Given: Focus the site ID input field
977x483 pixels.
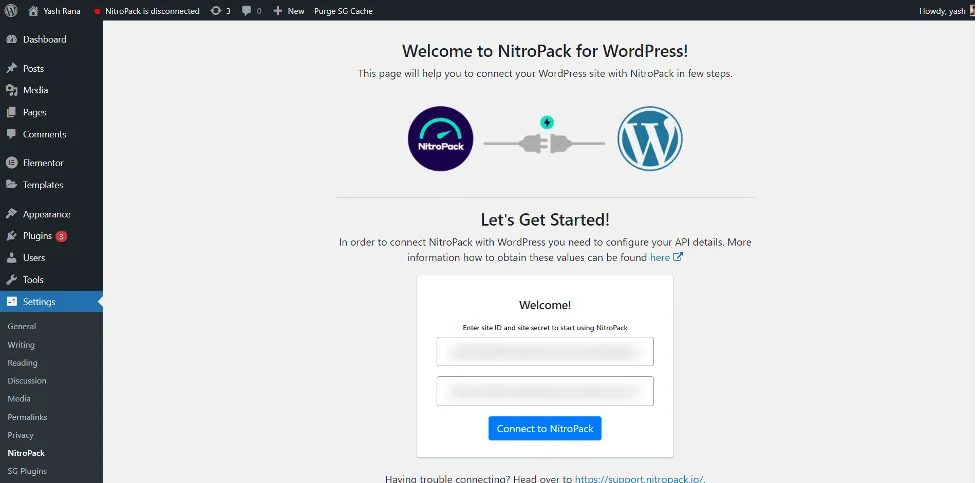Looking at the screenshot, I should click(545, 351).
